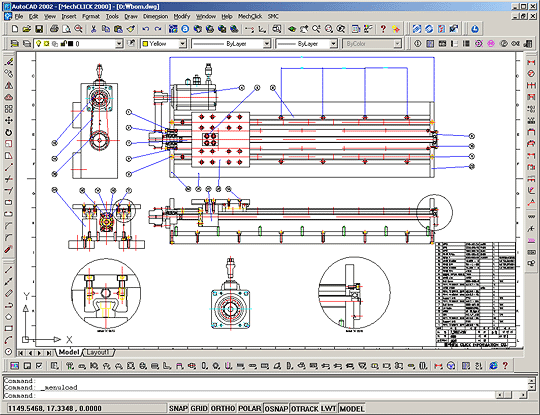Viewport: 540px width, 415px height.
Task: Open the Format menu
Action: [x=91, y=16]
